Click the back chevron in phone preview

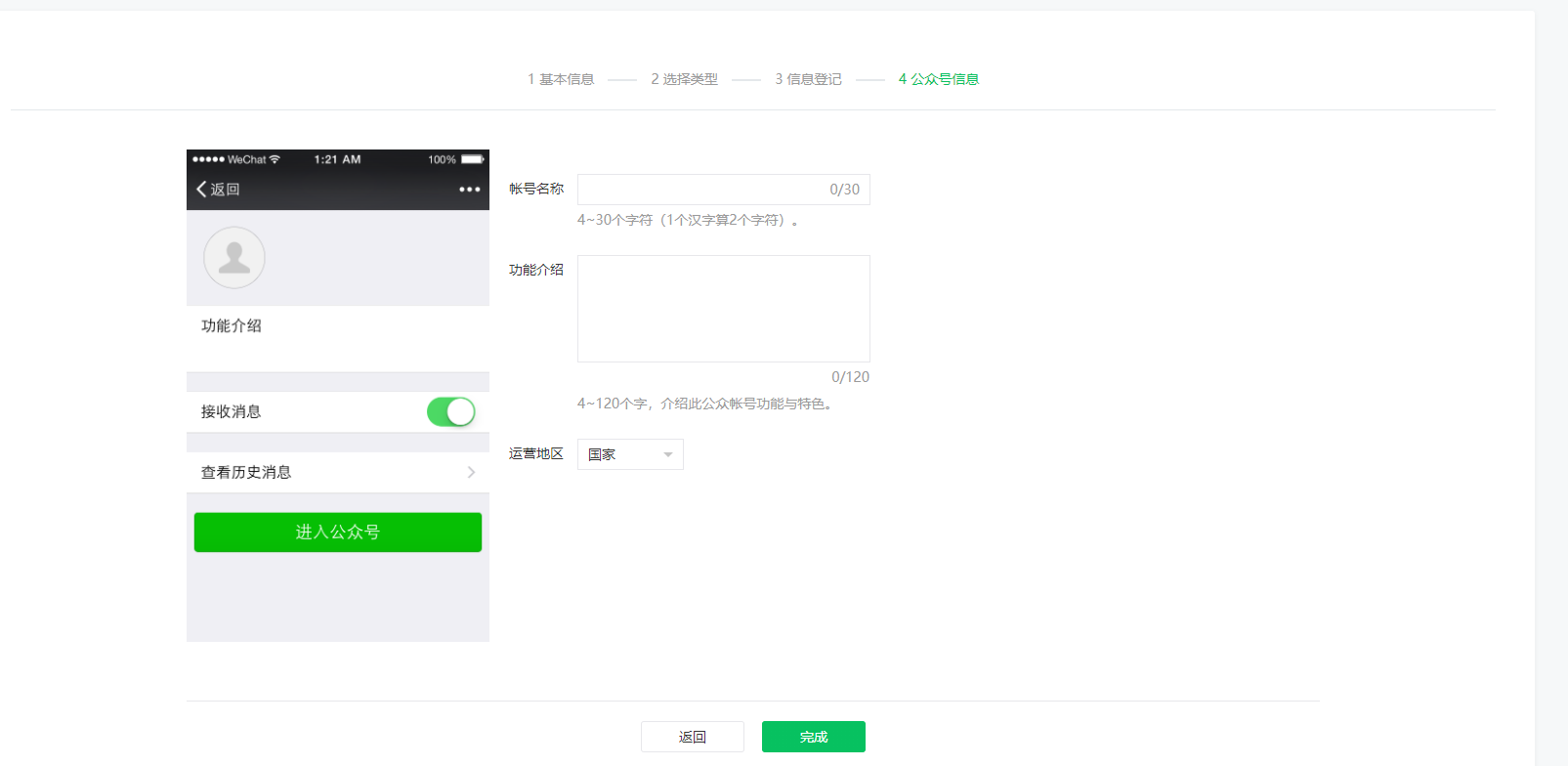click(x=201, y=189)
